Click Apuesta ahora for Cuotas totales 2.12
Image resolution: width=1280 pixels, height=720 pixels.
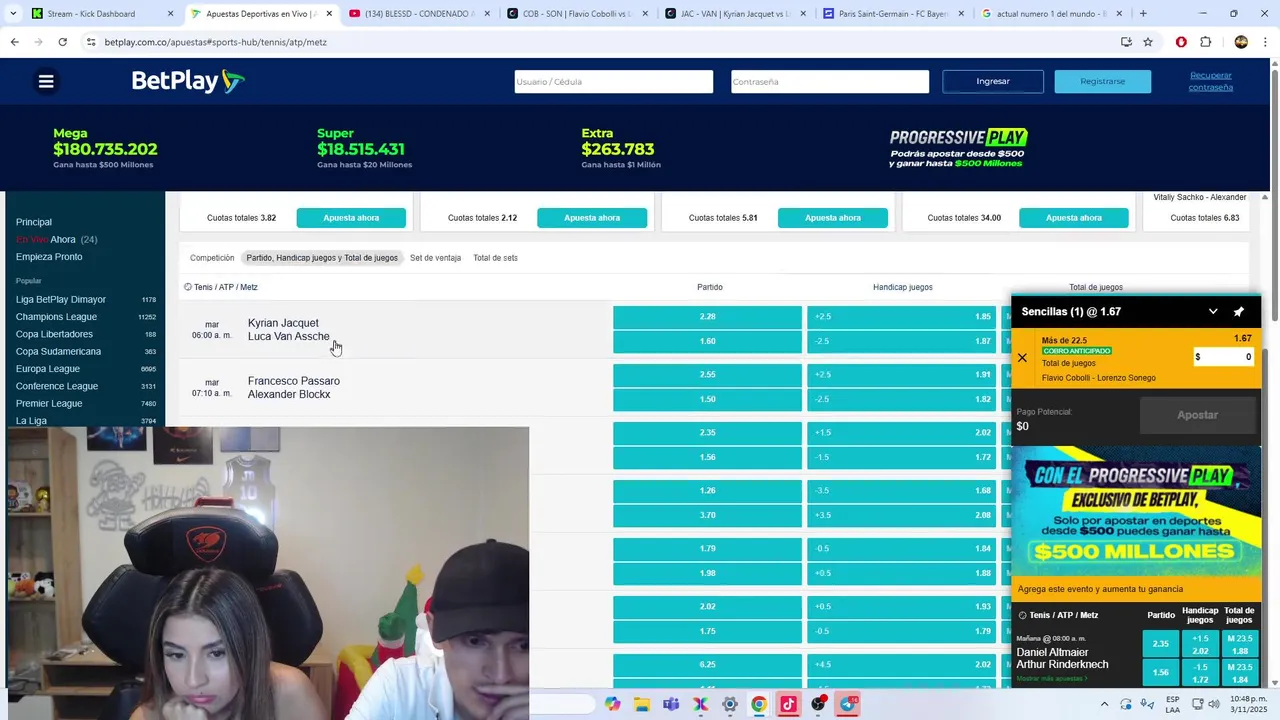pyautogui.click(x=592, y=218)
